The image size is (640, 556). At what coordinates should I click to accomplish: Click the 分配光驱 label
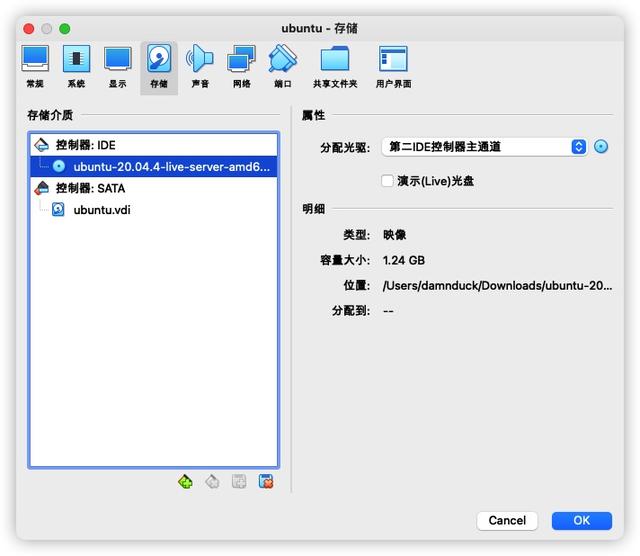coord(345,147)
